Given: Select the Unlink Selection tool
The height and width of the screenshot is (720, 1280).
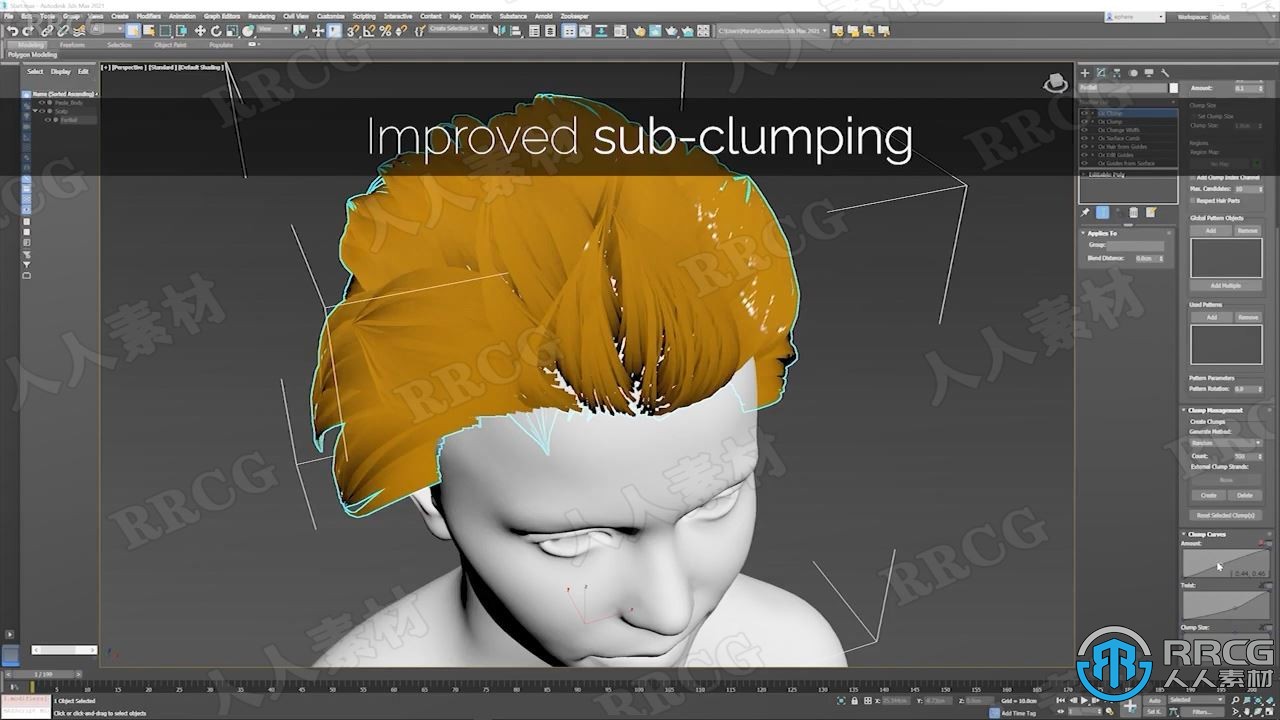Looking at the screenshot, I should click(x=63, y=31).
